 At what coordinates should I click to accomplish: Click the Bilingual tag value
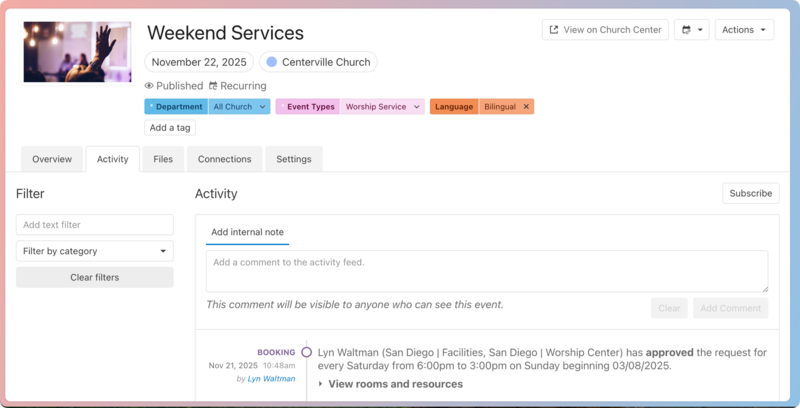[500, 107]
